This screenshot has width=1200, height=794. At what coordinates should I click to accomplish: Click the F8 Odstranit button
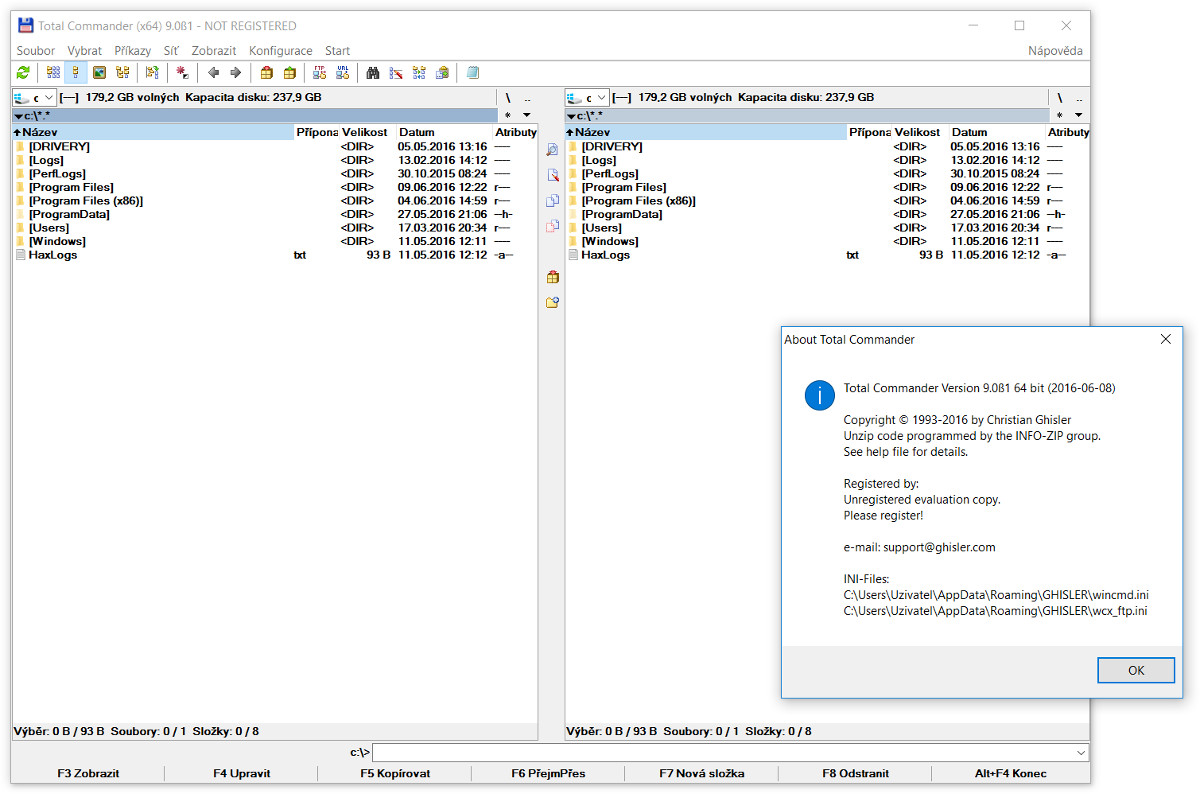pyautogui.click(x=855, y=773)
